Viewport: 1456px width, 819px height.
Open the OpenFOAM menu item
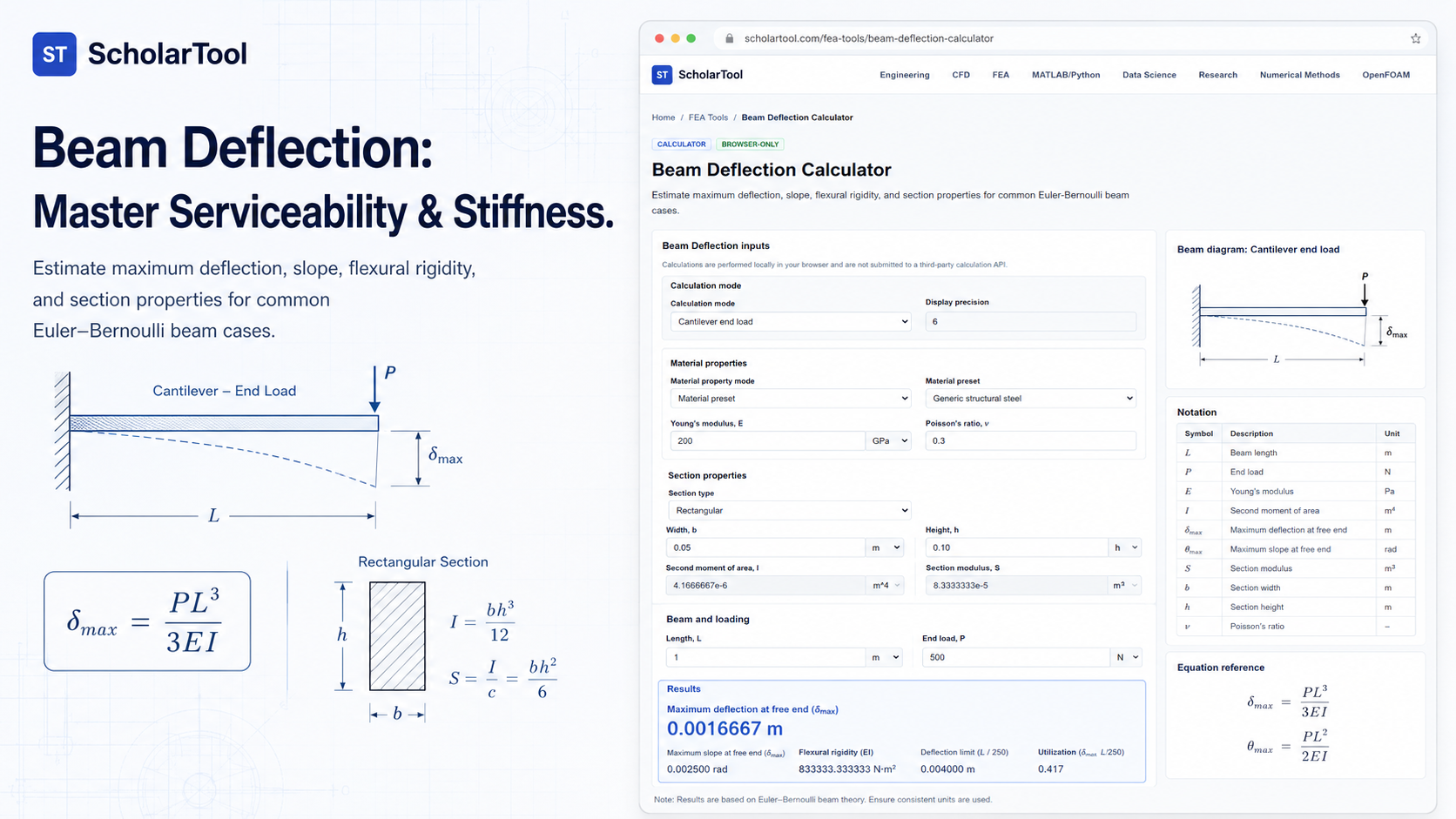click(1385, 75)
